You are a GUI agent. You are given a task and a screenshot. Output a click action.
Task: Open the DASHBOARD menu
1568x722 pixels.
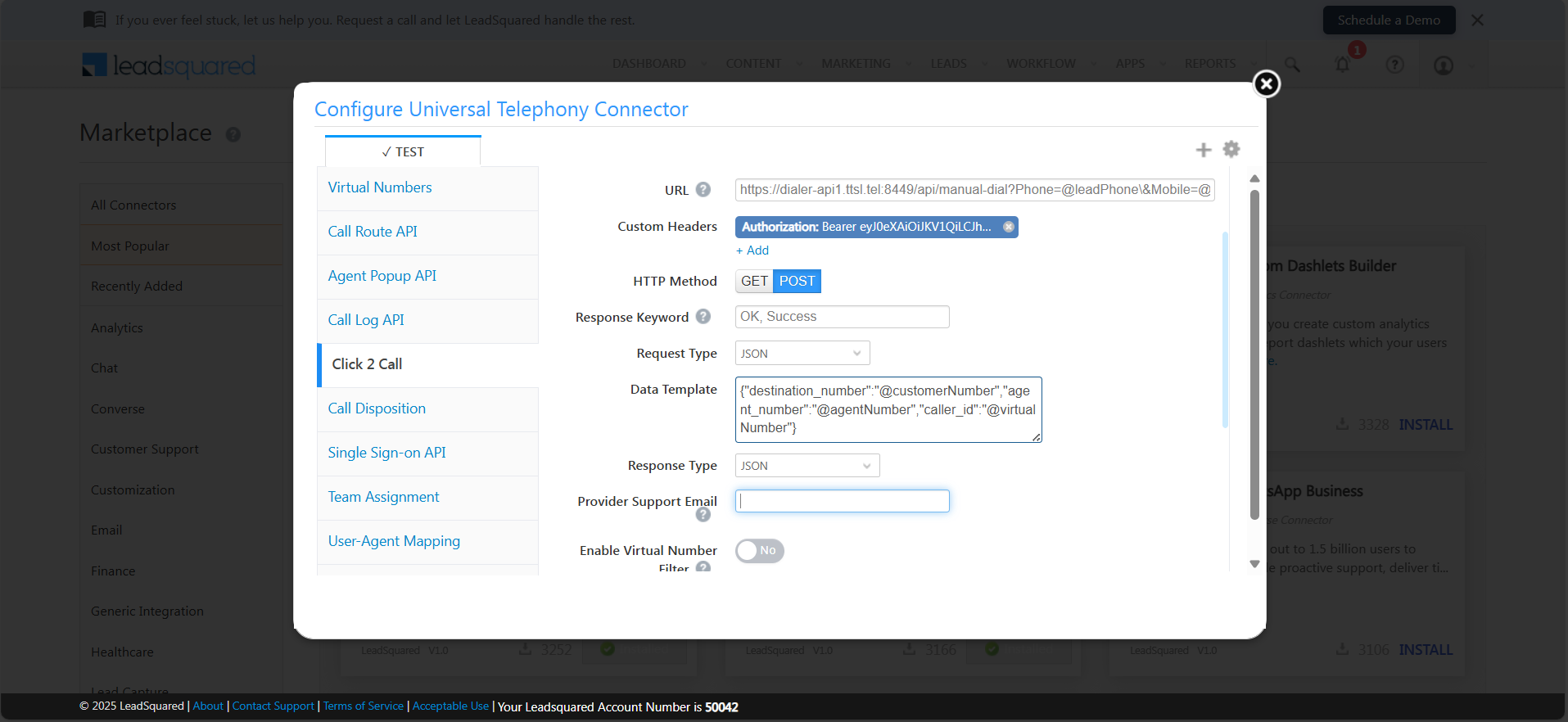click(x=649, y=64)
